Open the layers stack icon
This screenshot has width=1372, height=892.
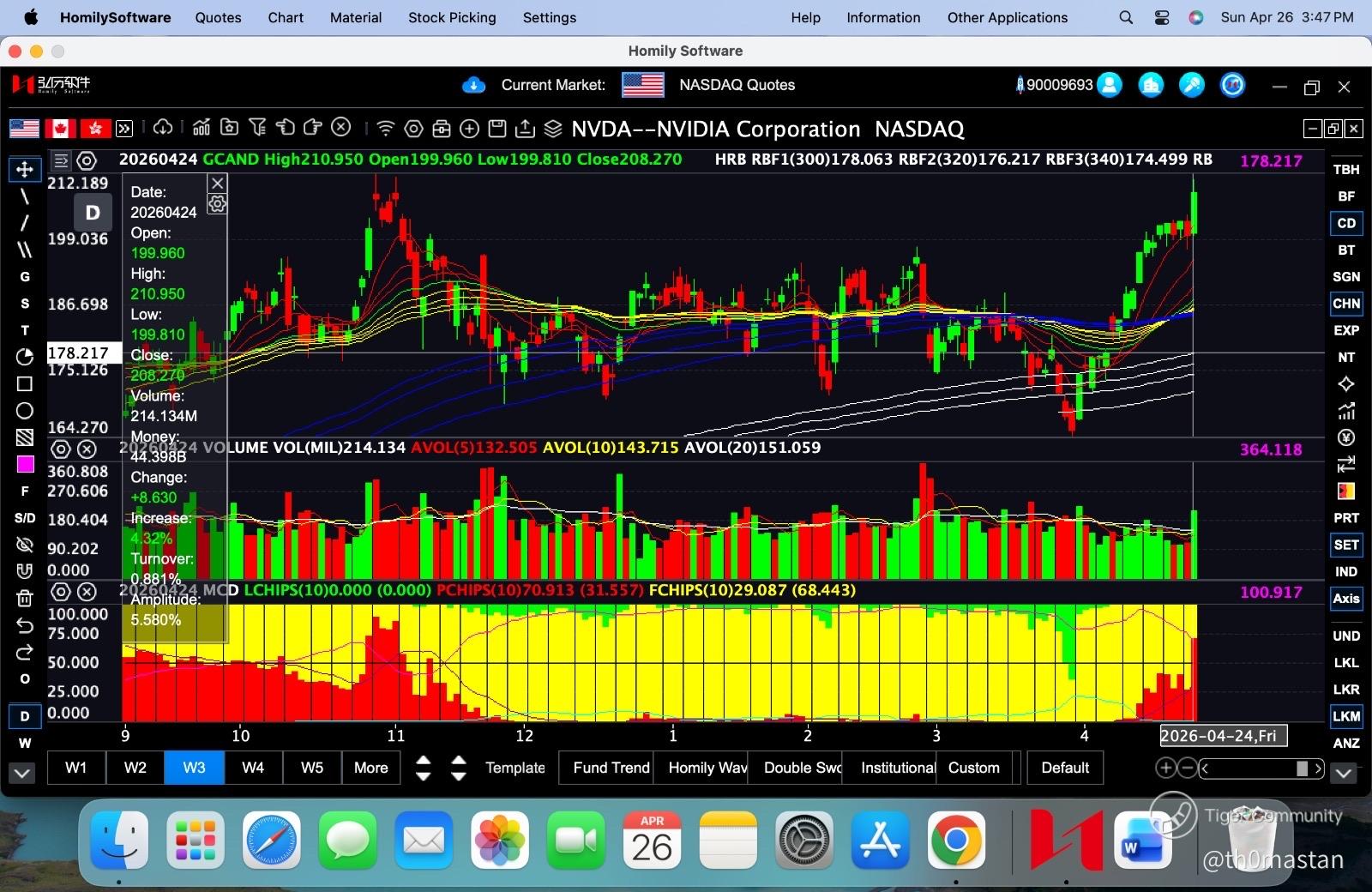click(553, 129)
